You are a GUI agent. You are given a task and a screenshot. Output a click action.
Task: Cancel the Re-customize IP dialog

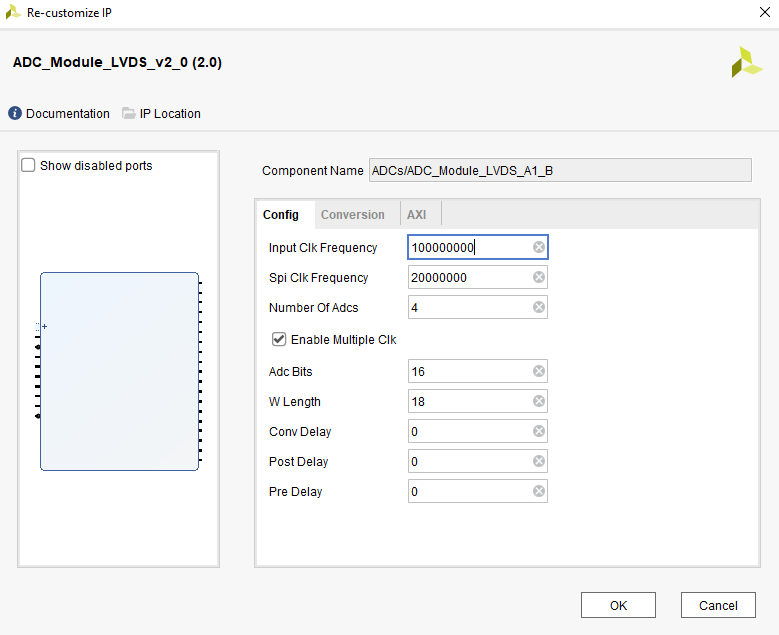(717, 605)
